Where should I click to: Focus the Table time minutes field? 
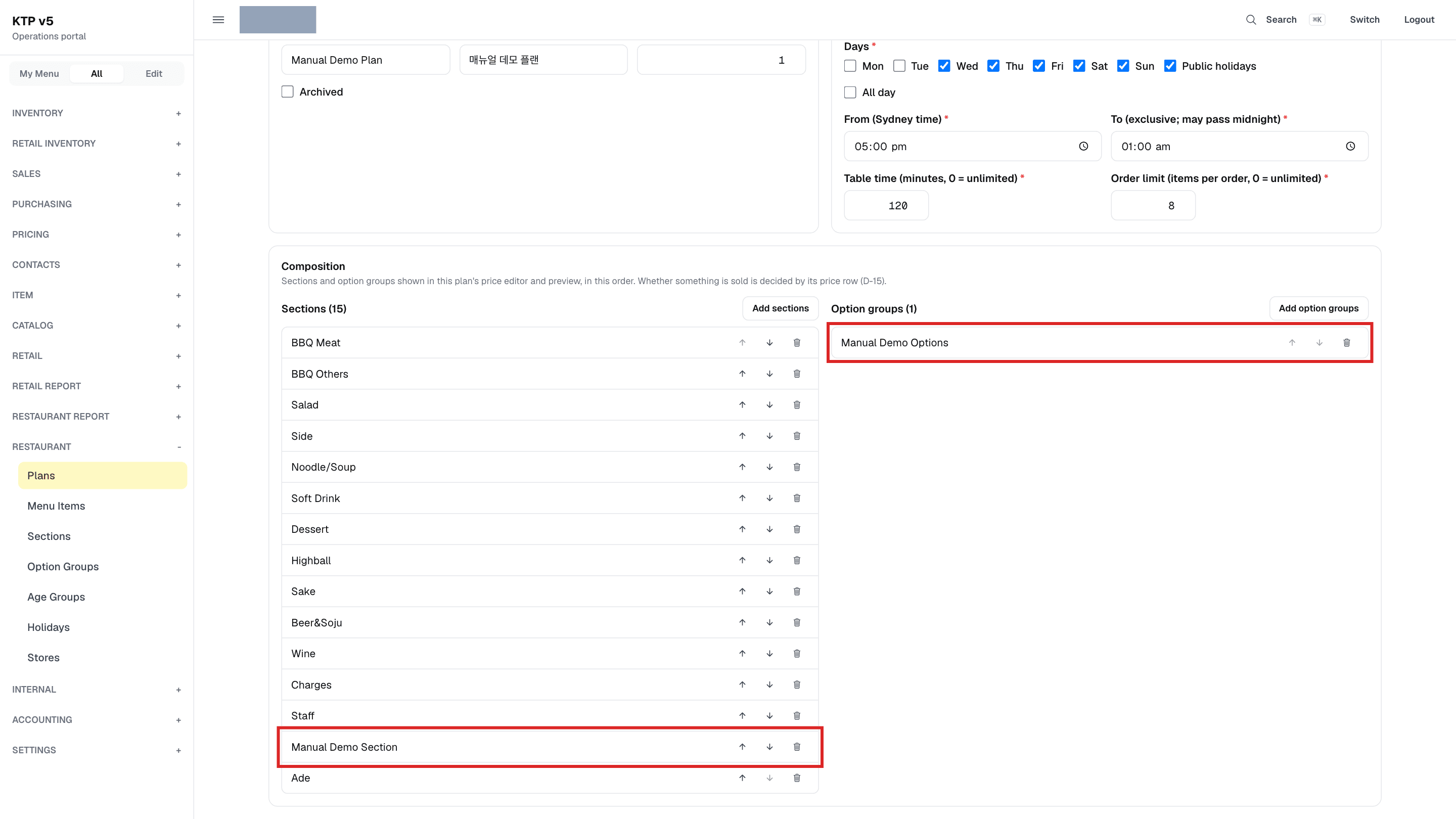click(x=886, y=205)
